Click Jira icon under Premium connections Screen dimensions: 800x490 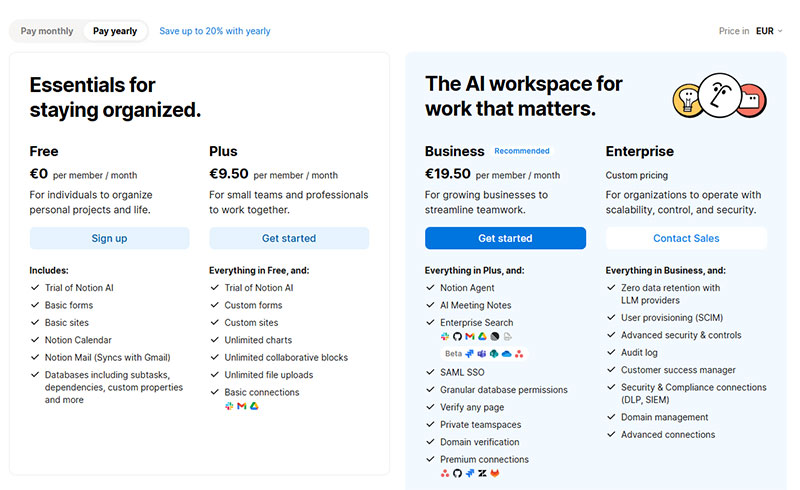470,474
